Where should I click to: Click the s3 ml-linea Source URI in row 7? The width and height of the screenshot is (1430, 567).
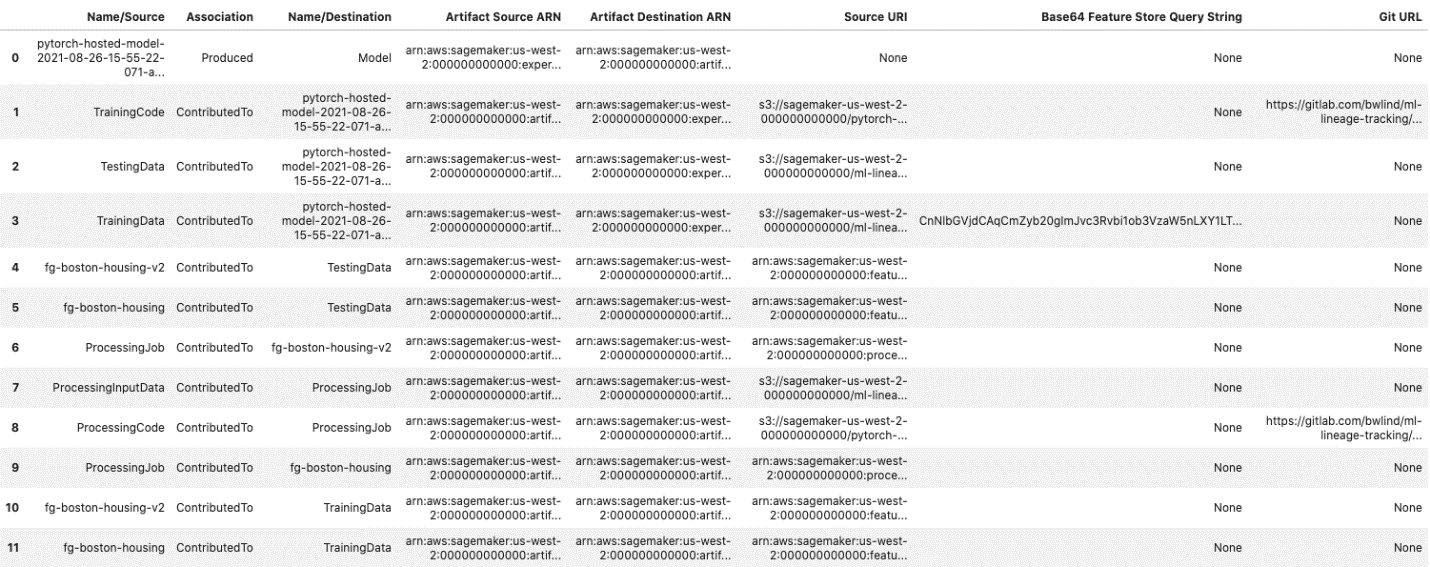[x=832, y=387]
